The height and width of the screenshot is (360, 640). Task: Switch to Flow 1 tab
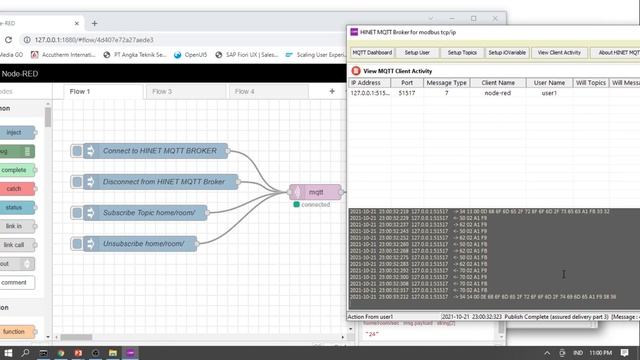tap(104, 92)
